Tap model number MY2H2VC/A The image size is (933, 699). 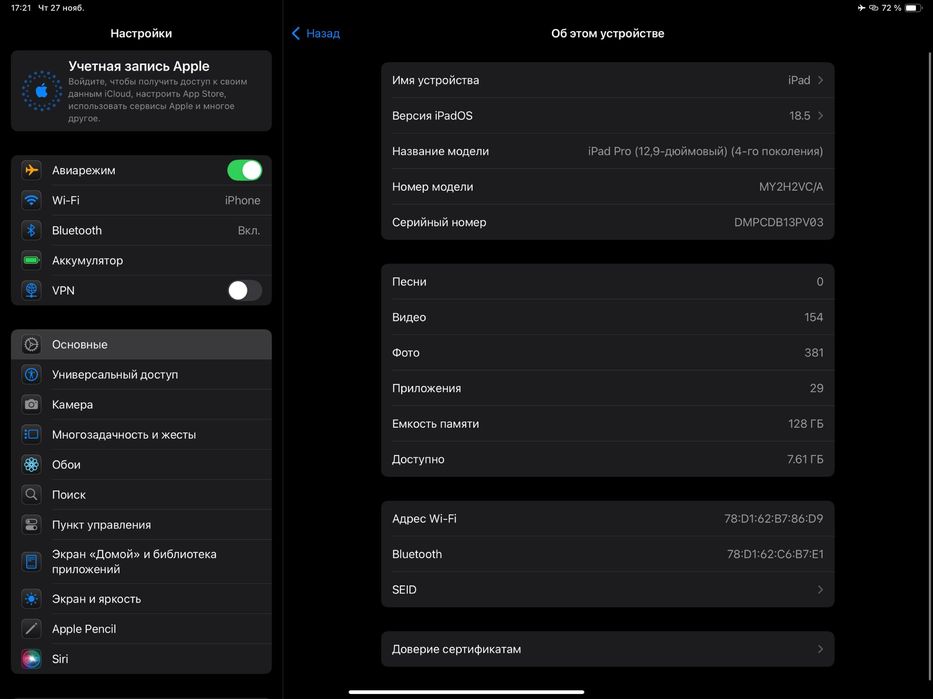791,187
